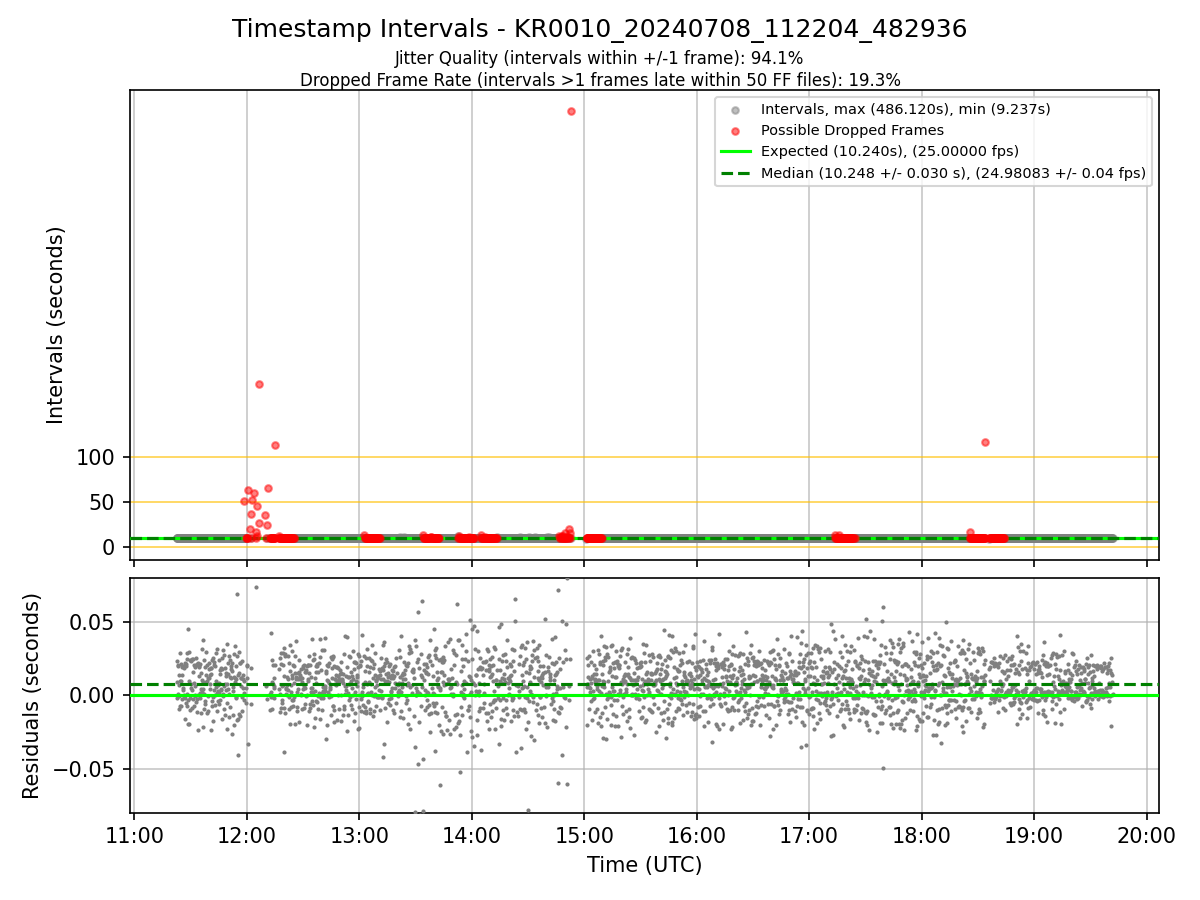Screen dimensions: 1200x900
Task: Click legend entry 'Intervals, max (486.120s), min (9.237s)'
Action: click(905, 109)
